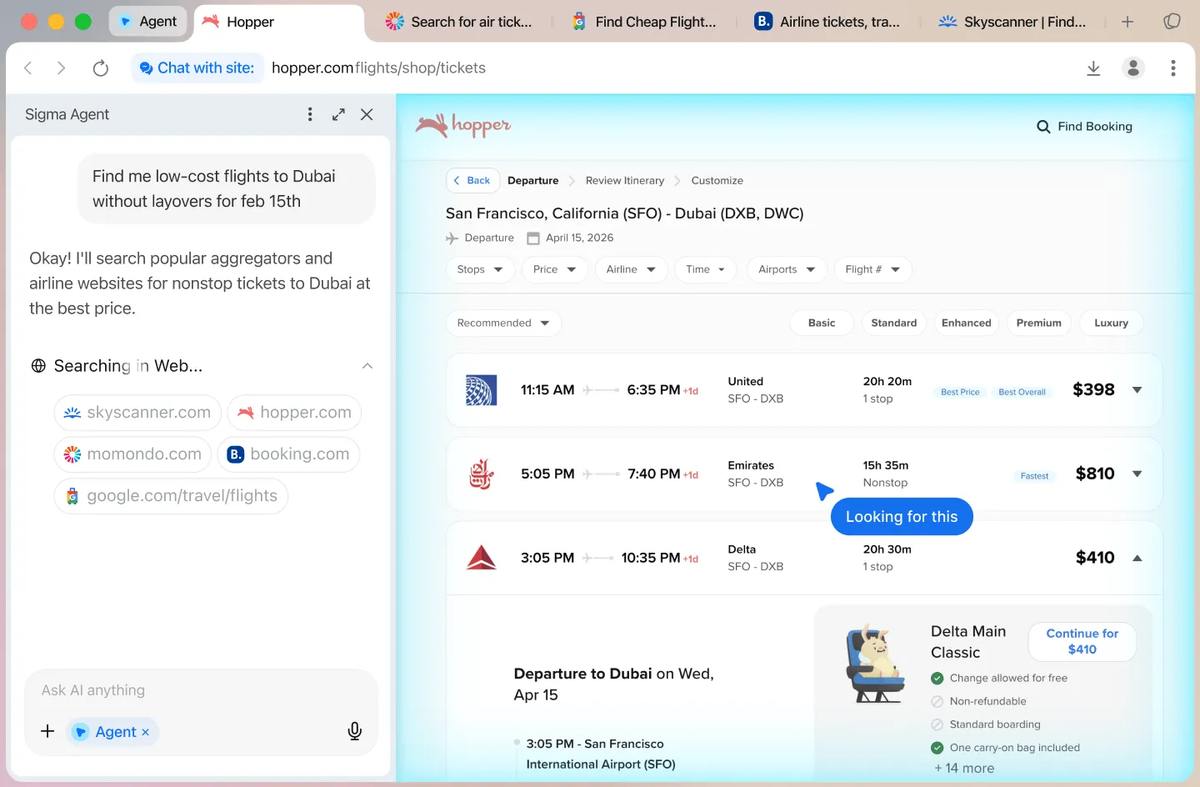This screenshot has height=787, width=1200.
Task: Click the Fastest badge on Emirates flight
Action: coord(1035,476)
